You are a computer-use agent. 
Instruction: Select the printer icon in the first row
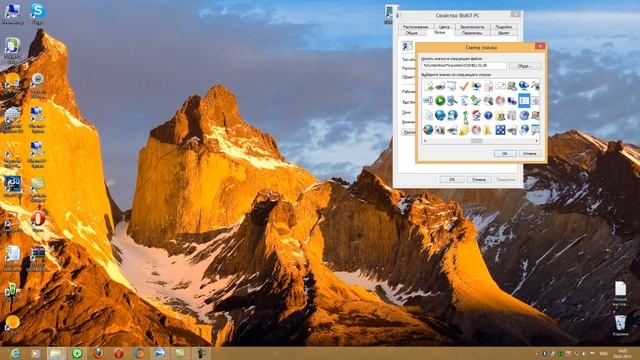click(440, 86)
